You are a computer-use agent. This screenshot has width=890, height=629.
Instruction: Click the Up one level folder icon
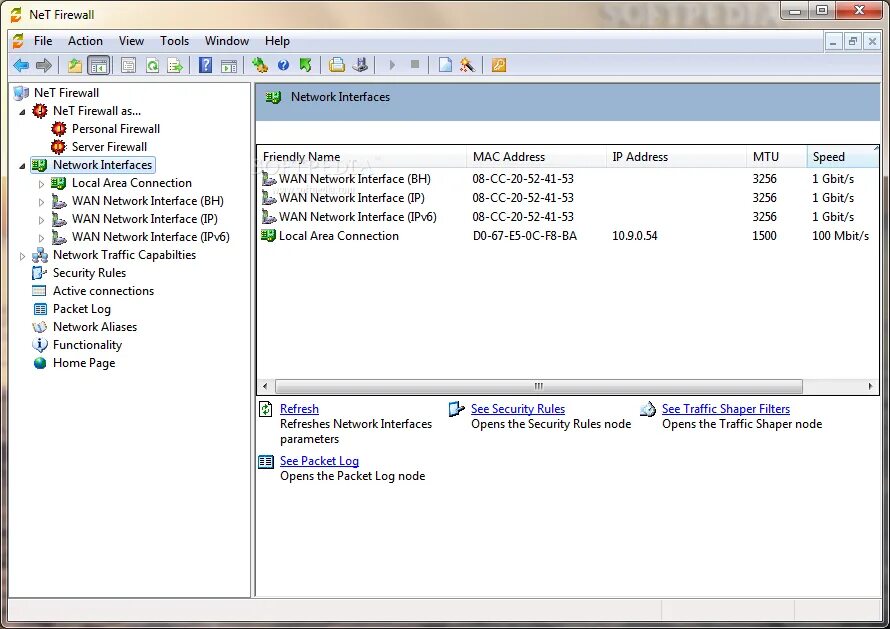pos(75,65)
